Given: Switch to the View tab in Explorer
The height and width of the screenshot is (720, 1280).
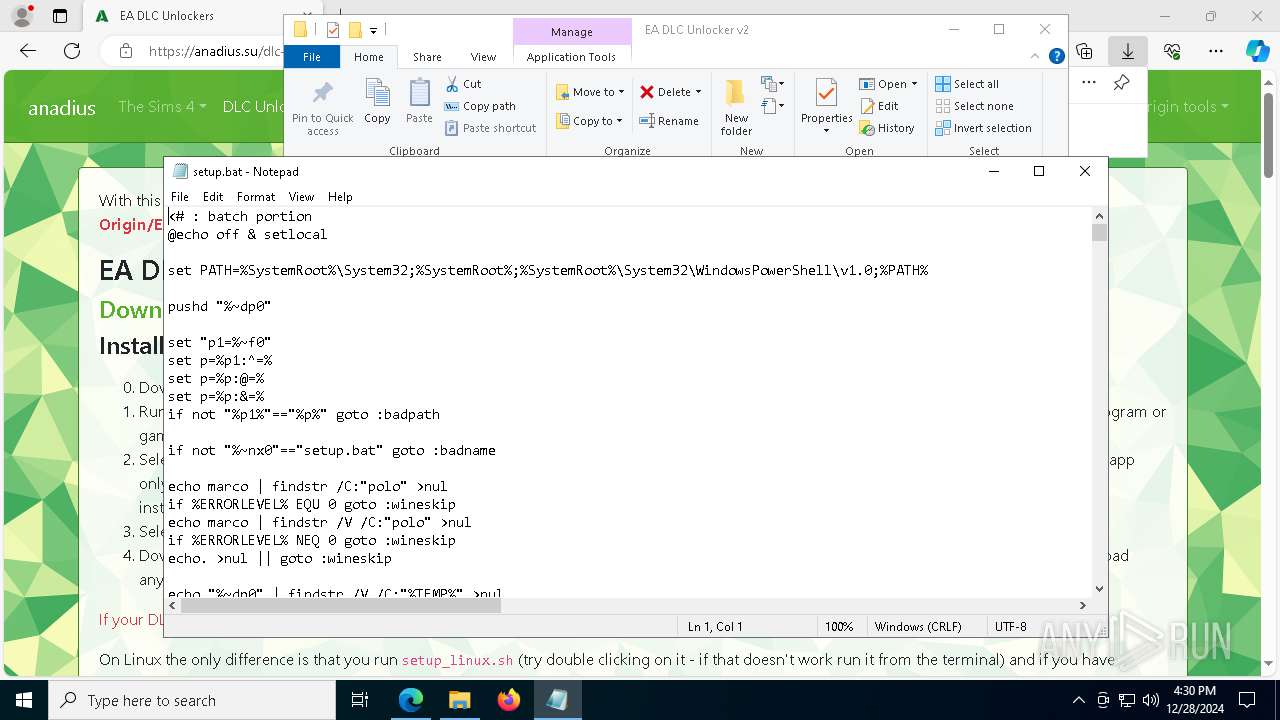Looking at the screenshot, I should (483, 57).
